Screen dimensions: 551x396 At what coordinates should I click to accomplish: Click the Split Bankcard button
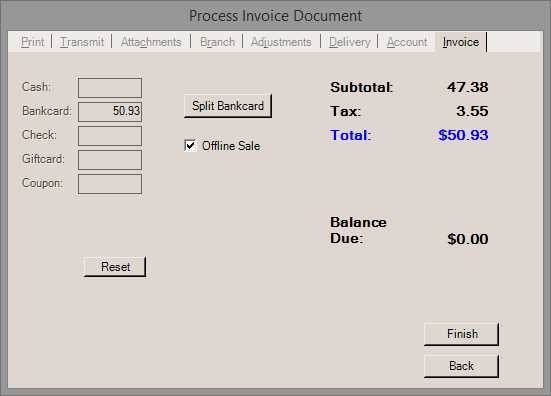(228, 106)
